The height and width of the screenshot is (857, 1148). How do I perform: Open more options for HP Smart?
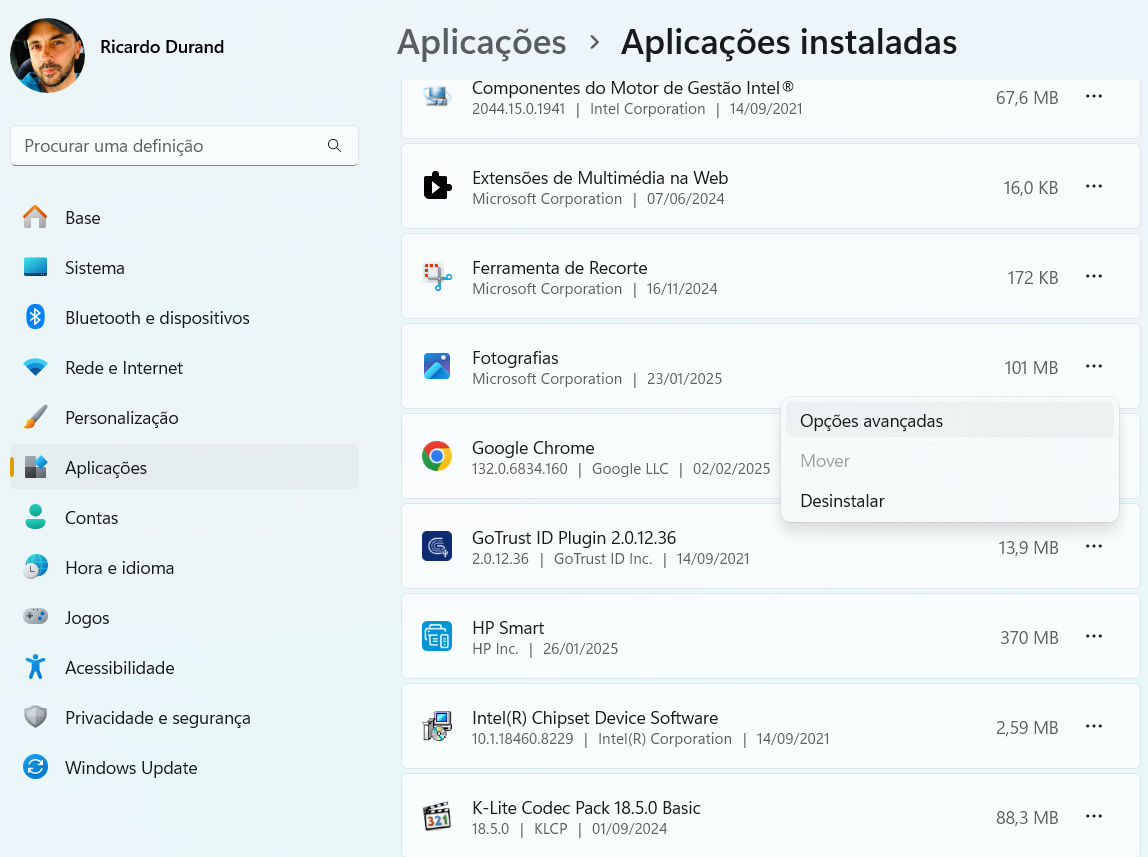click(x=1094, y=637)
